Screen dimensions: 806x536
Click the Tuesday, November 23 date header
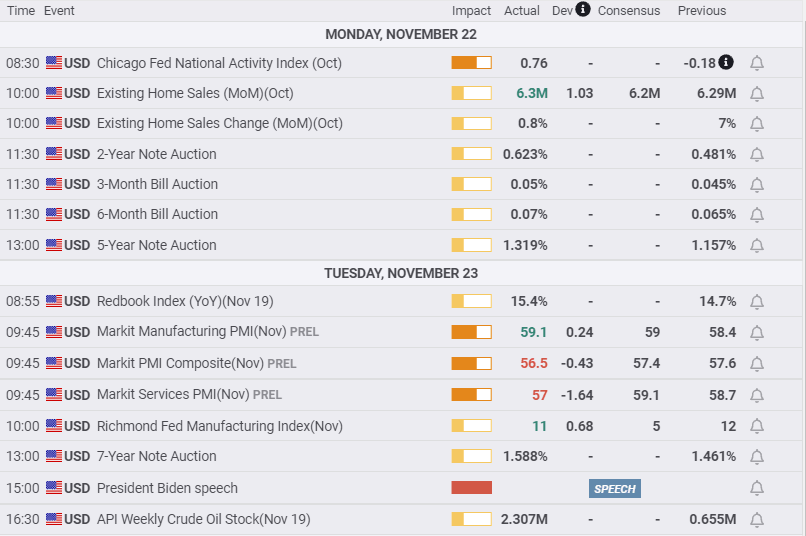[x=401, y=273]
